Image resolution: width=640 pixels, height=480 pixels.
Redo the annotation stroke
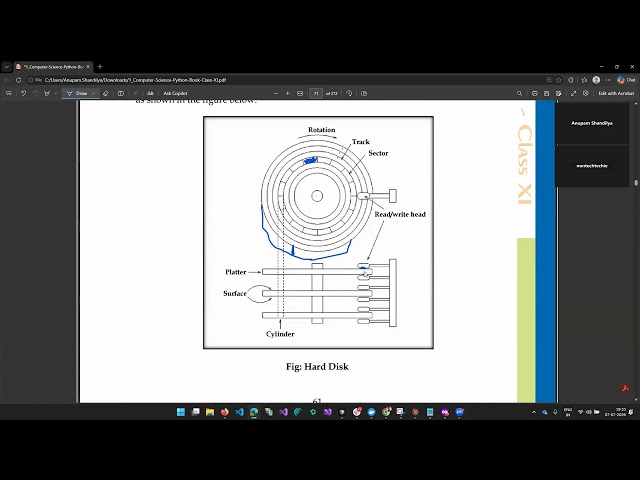pyautogui.click(x=35, y=93)
